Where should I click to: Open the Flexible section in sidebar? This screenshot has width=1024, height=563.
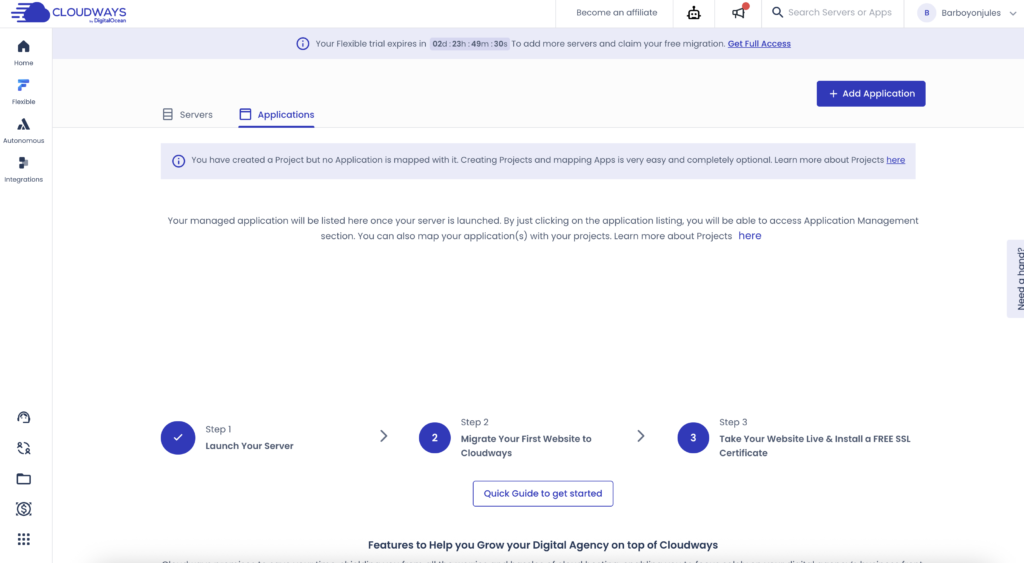pyautogui.click(x=23, y=91)
